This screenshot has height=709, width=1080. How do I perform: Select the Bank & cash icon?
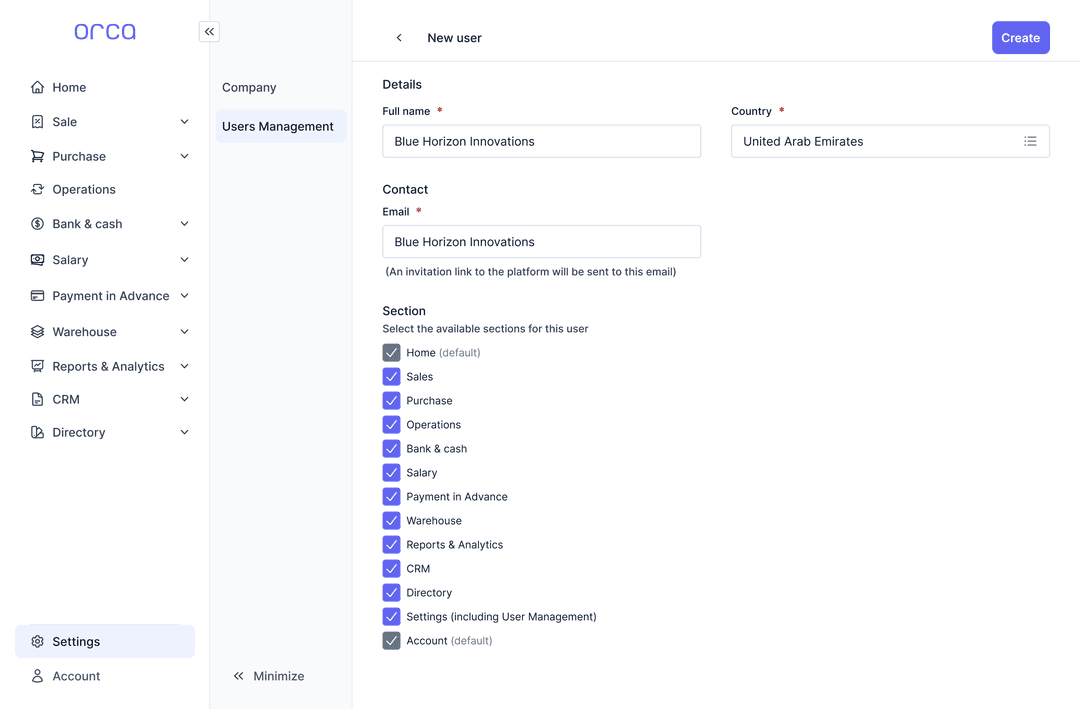pos(37,223)
